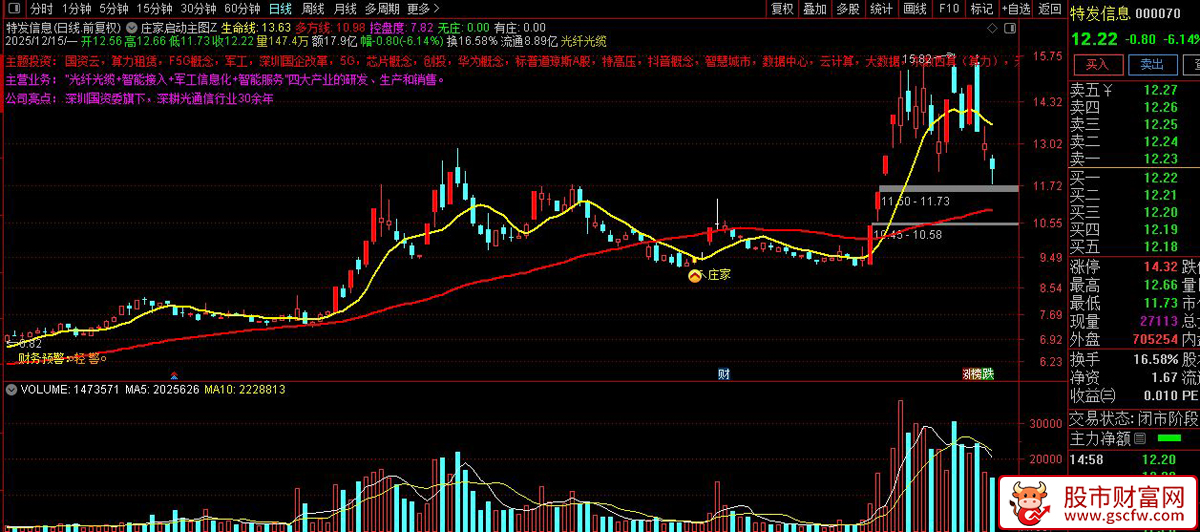
Task: Switch to 1分钟 period
Action: pyautogui.click(x=76, y=9)
